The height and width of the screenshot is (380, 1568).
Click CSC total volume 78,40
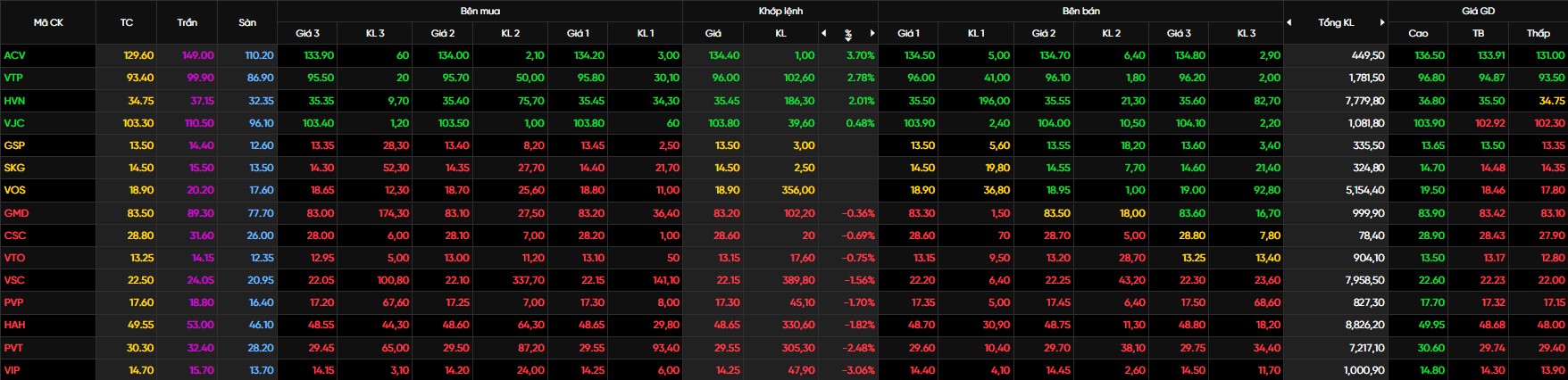(x=1372, y=235)
